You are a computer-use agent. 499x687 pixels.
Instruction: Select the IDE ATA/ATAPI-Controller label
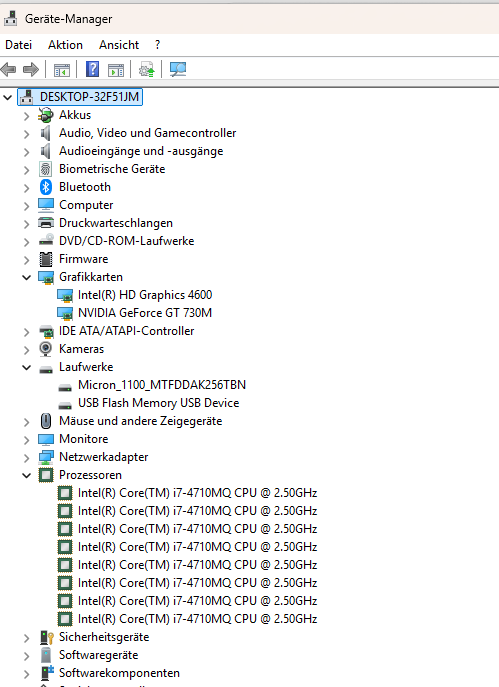tap(127, 331)
